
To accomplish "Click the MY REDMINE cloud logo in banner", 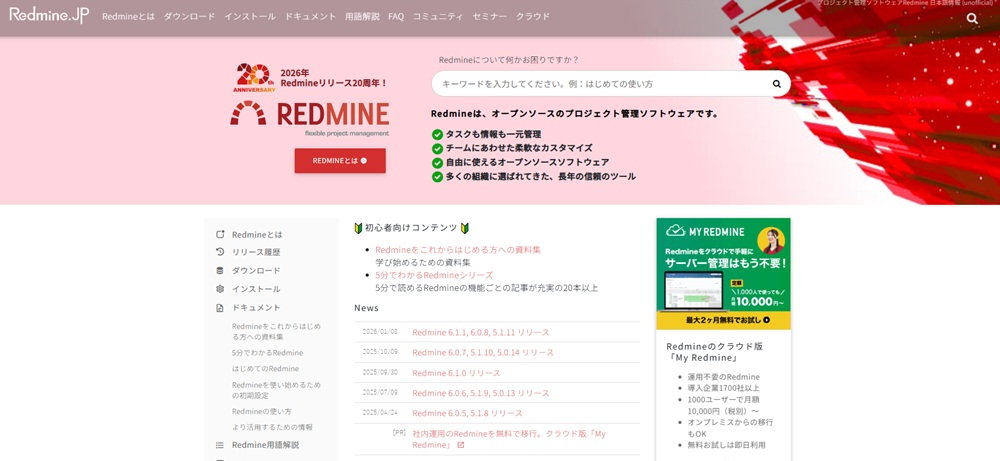I will [x=705, y=231].
